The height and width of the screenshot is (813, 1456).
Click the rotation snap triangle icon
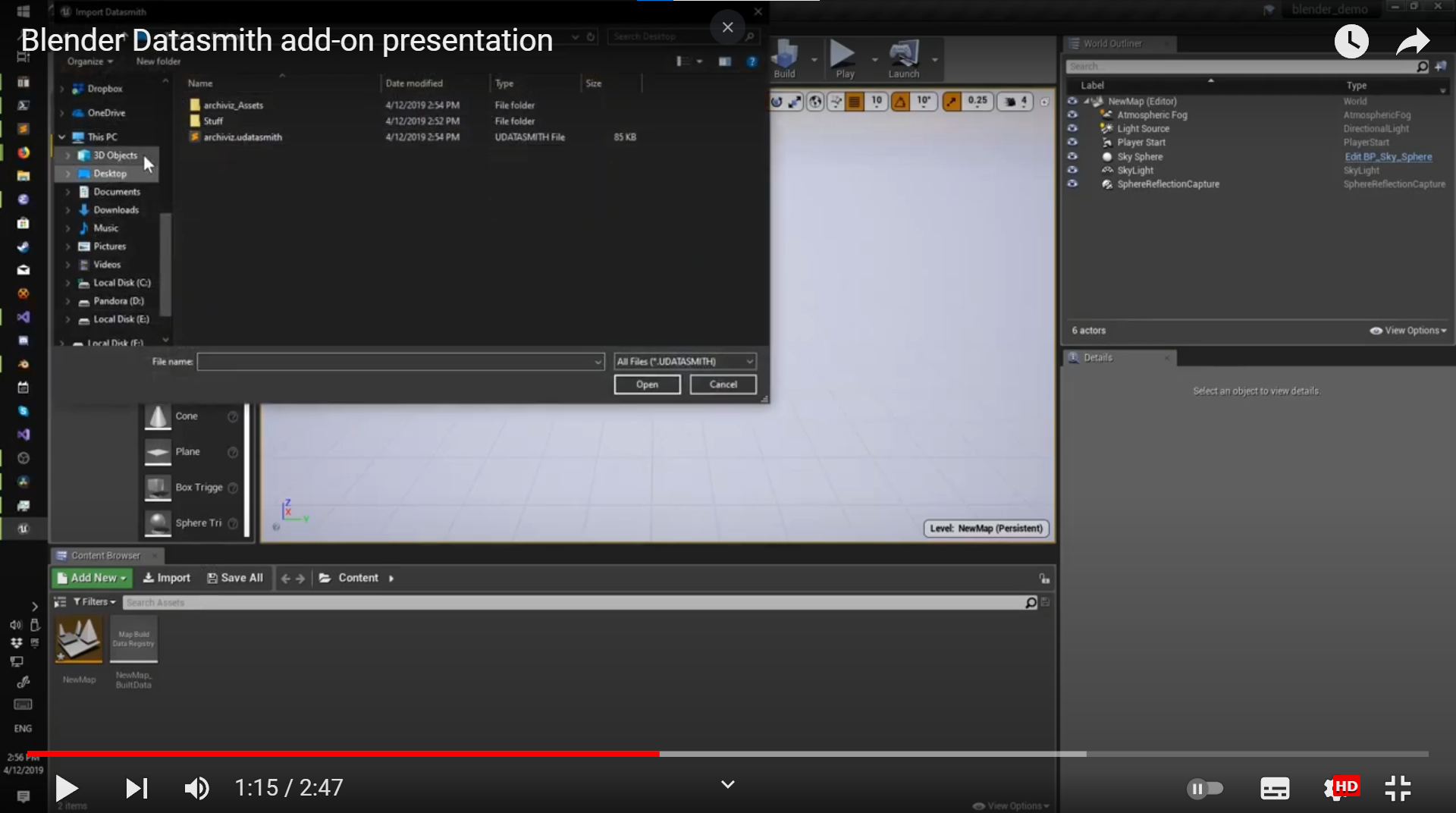[x=899, y=101]
